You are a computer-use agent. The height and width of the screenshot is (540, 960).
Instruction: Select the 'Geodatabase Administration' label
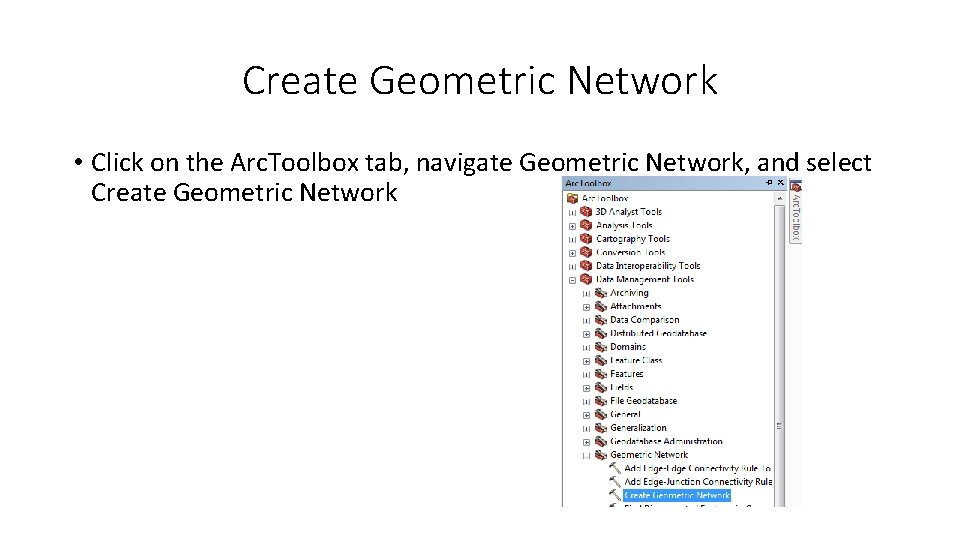click(666, 441)
